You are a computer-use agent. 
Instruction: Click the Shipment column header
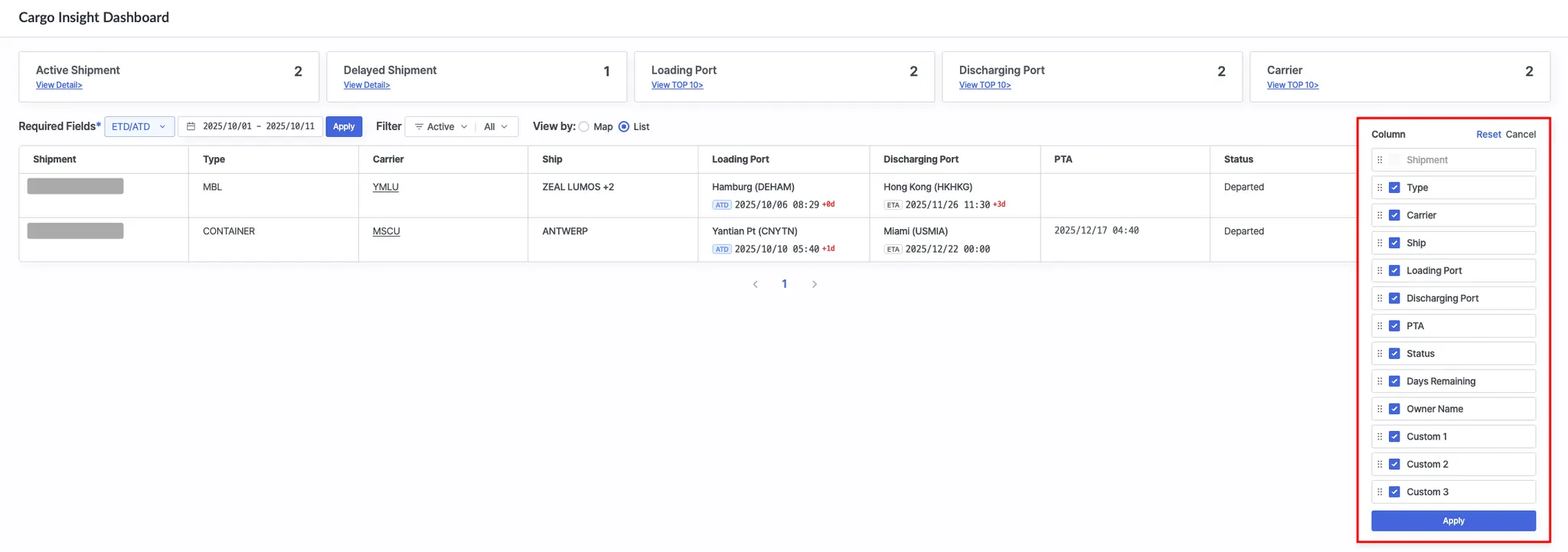click(54, 159)
